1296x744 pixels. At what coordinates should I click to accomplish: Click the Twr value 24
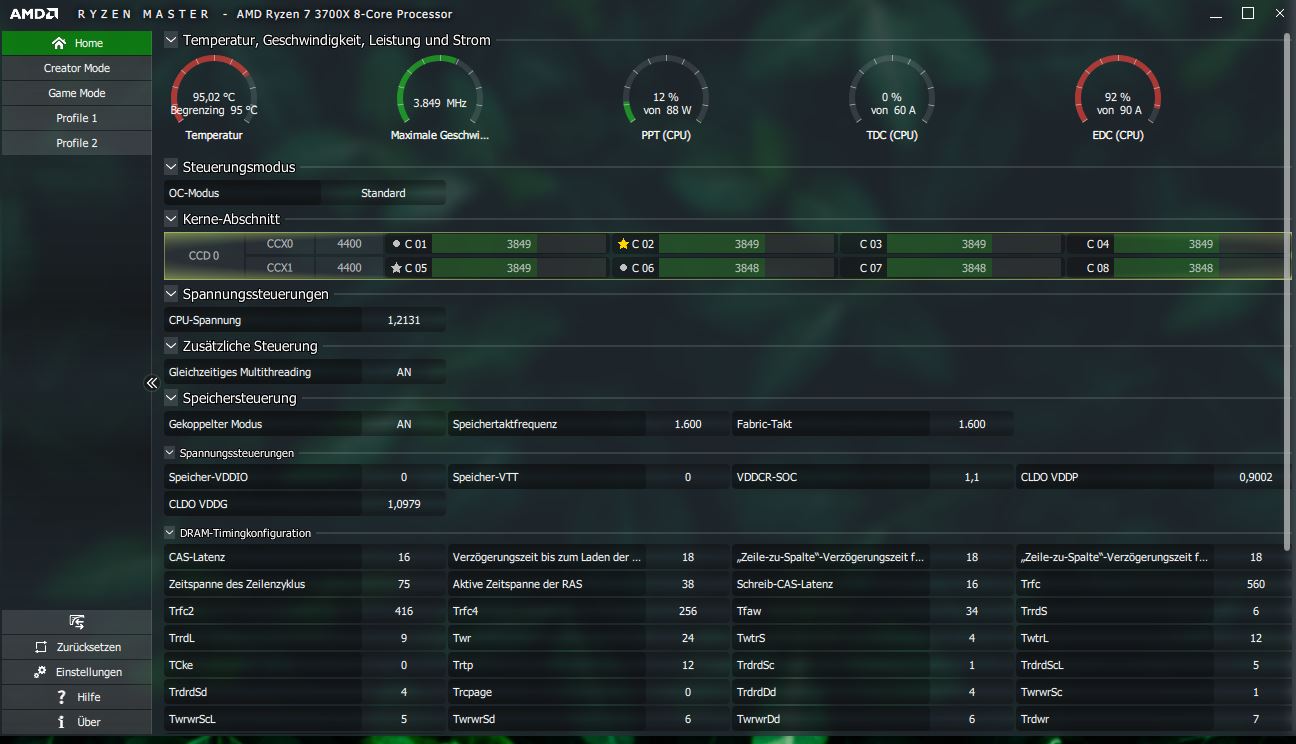[x=688, y=638]
